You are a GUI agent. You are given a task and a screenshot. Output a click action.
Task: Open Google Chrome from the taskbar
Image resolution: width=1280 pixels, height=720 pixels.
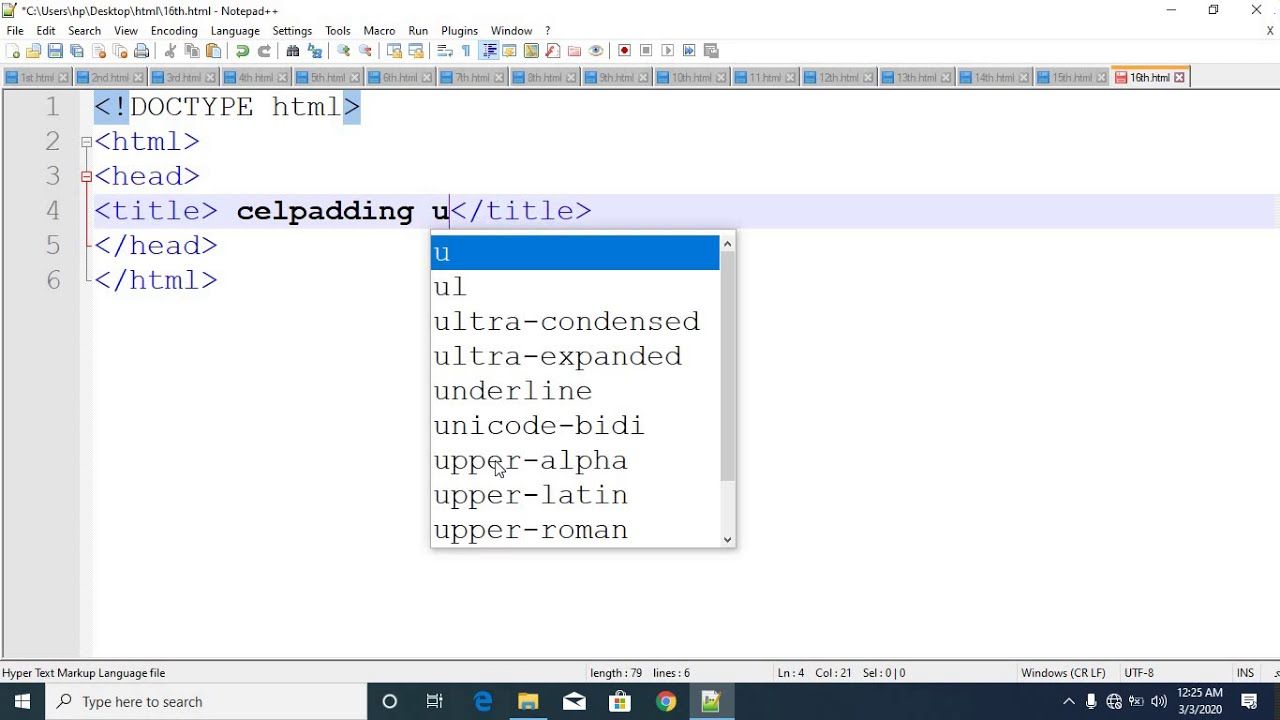point(666,702)
